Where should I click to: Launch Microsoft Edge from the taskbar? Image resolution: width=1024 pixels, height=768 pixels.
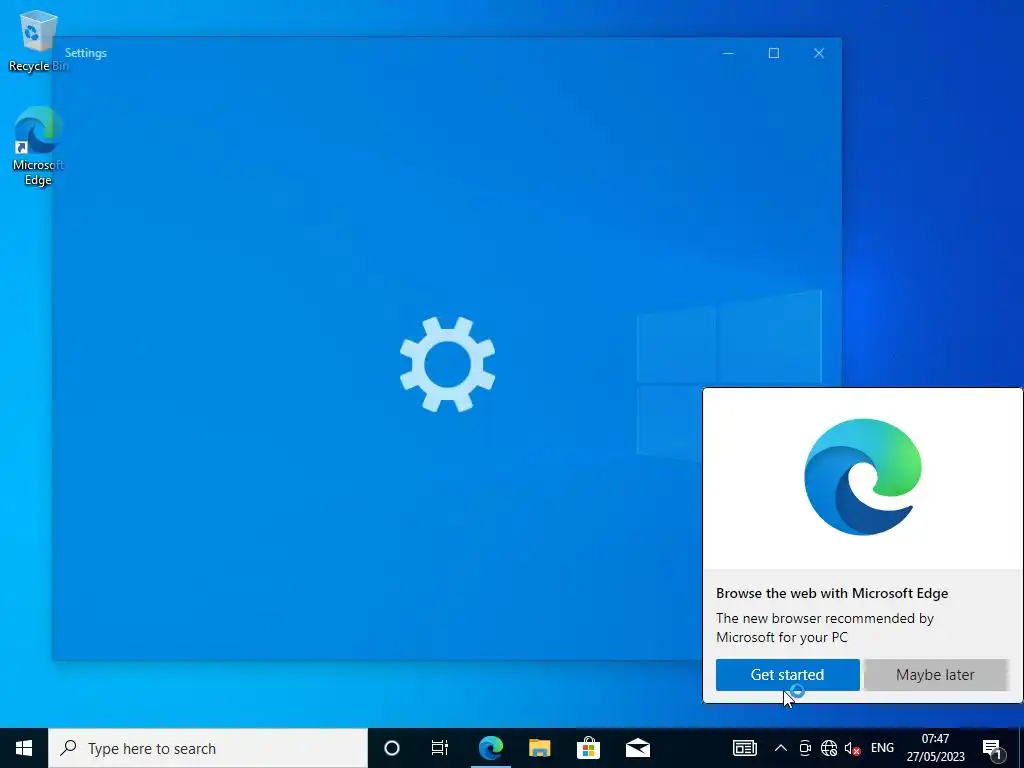(490, 748)
